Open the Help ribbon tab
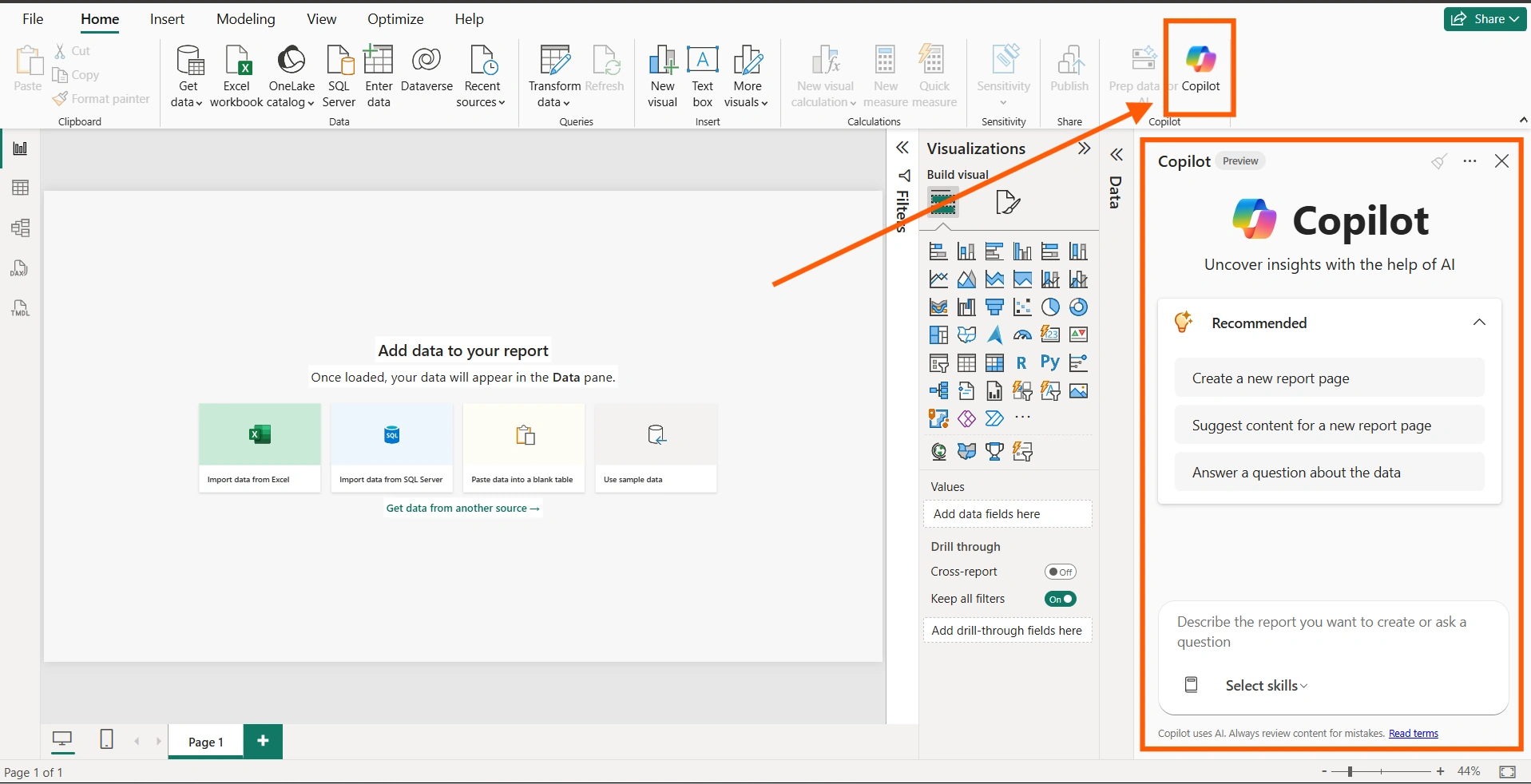 coord(470,19)
